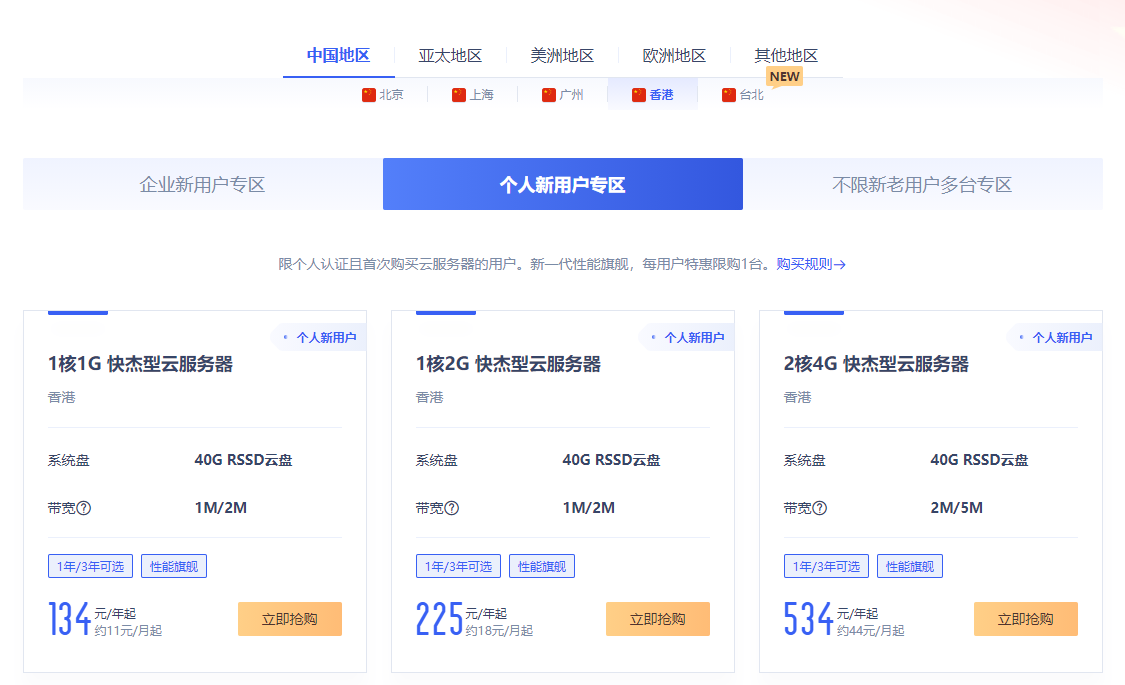
Task: Select the 台北 city tab
Action: tap(743, 95)
